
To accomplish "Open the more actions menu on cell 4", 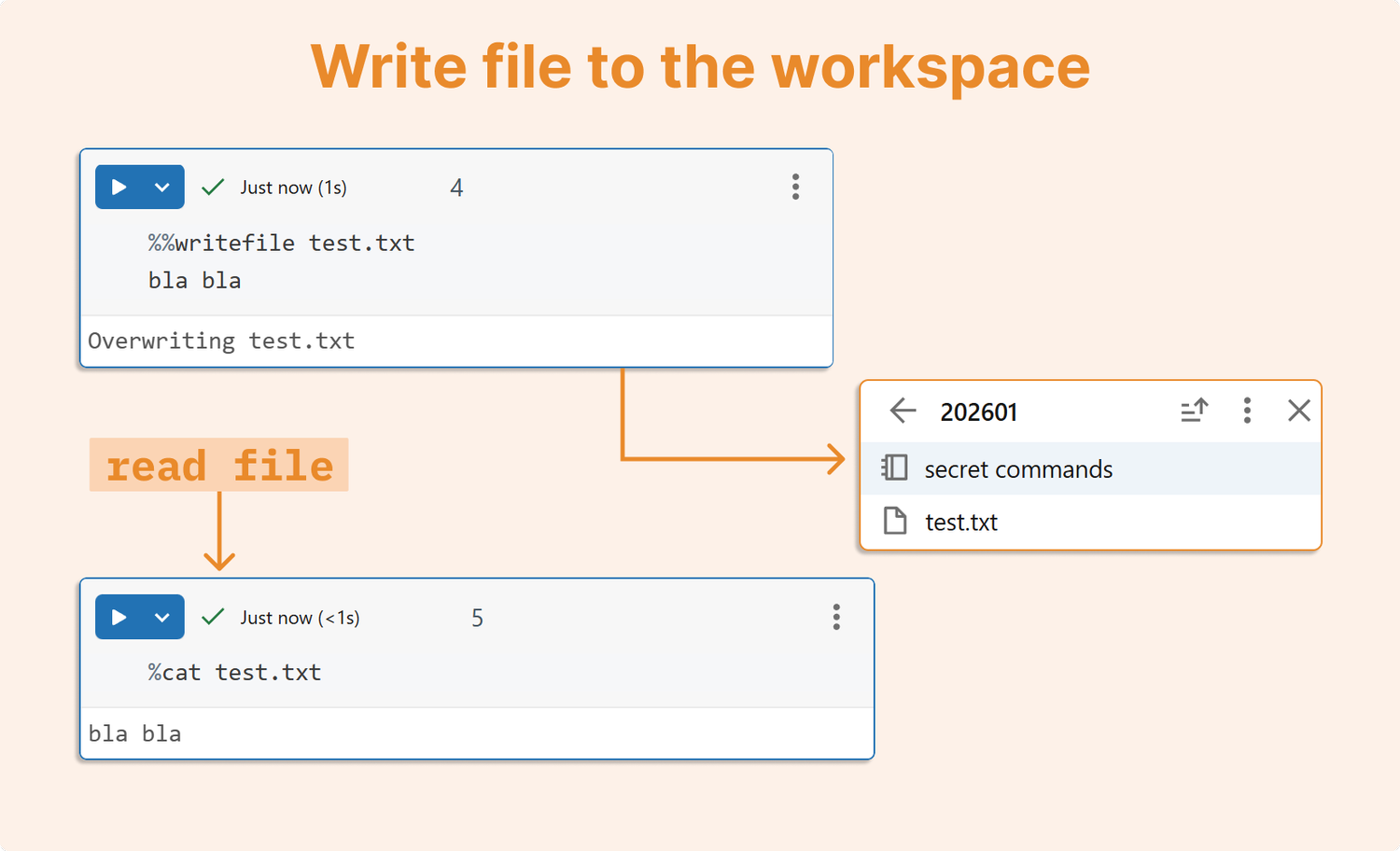I will [795, 187].
